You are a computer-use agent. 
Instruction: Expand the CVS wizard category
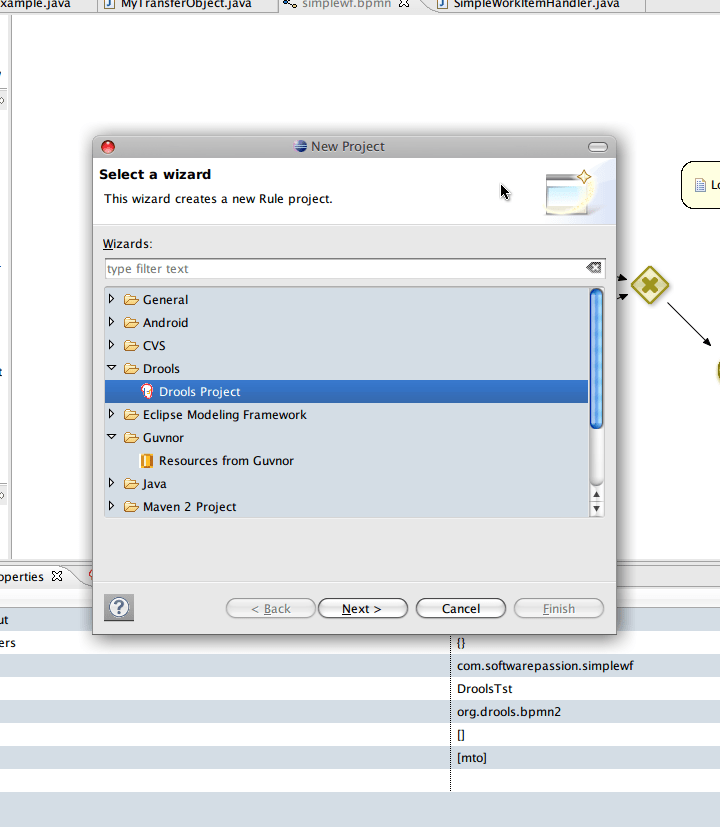(x=111, y=345)
